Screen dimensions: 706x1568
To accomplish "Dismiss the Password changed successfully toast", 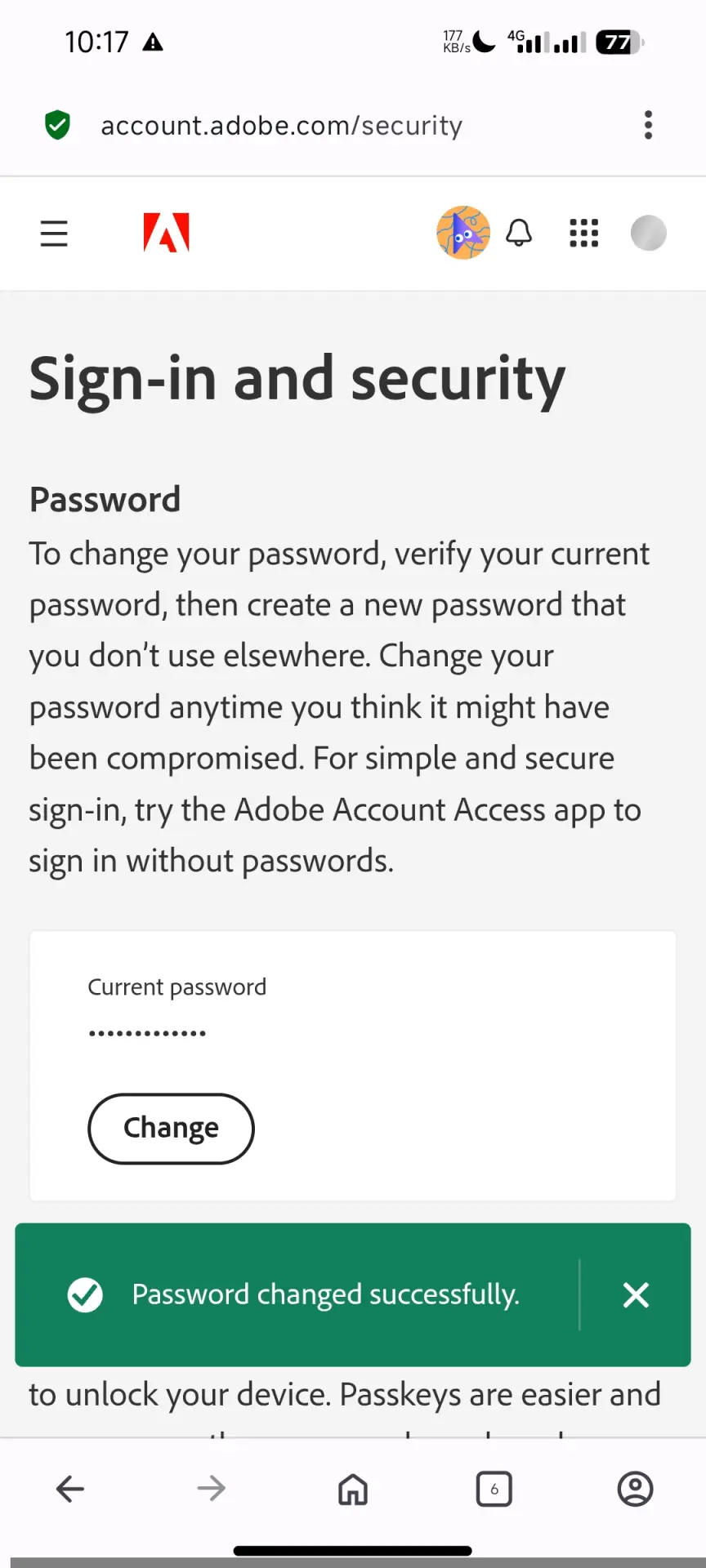I will pos(636,1294).
